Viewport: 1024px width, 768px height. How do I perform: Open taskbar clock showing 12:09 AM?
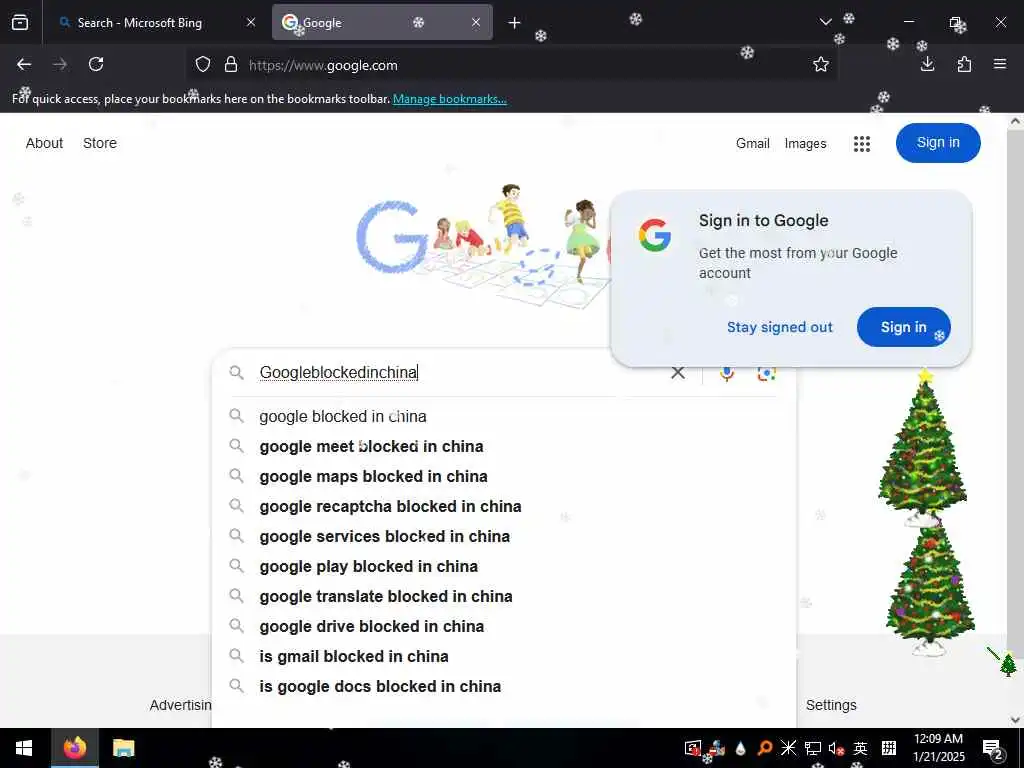point(938,748)
